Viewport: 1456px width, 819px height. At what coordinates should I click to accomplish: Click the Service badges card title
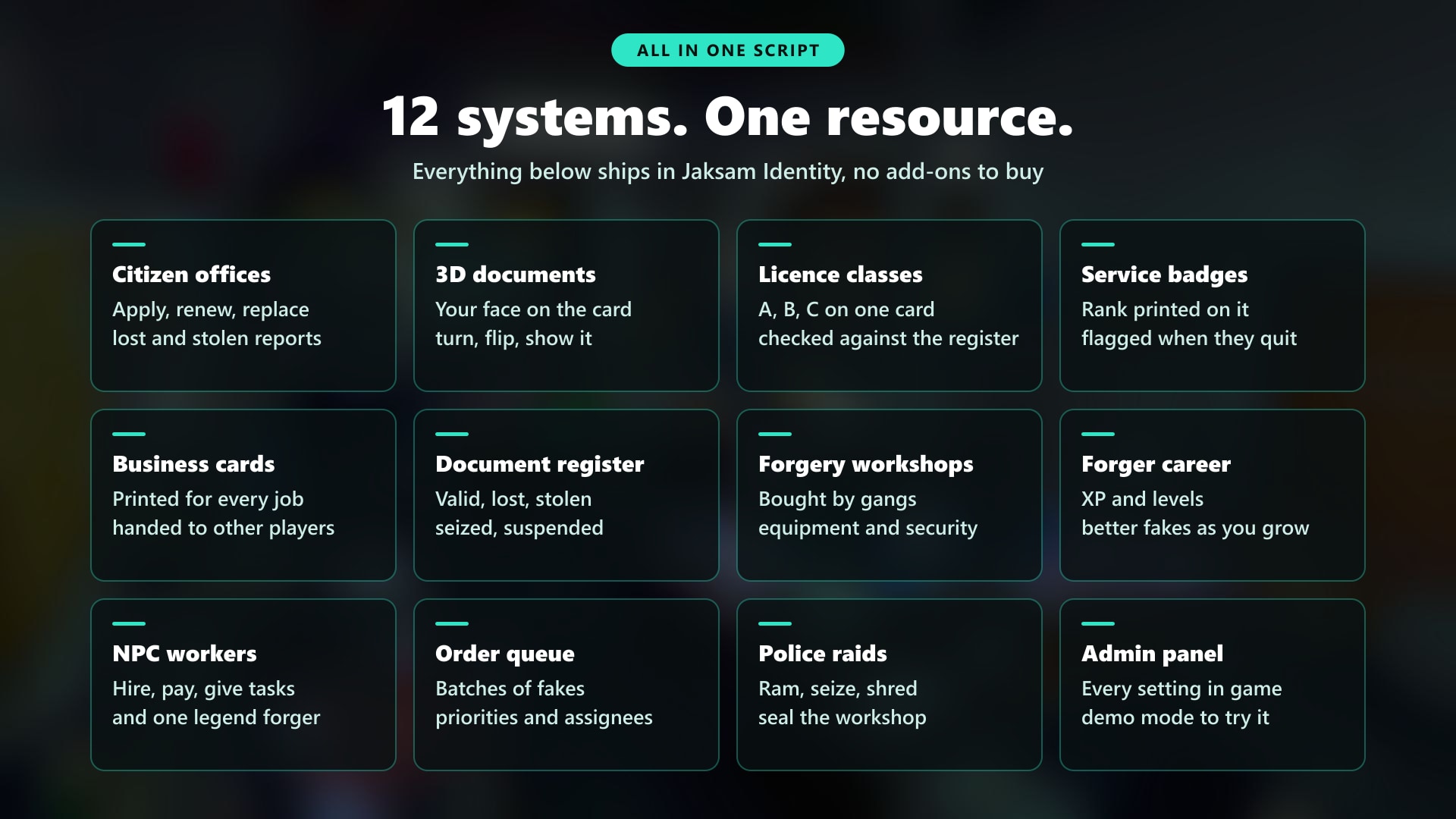coord(1164,275)
